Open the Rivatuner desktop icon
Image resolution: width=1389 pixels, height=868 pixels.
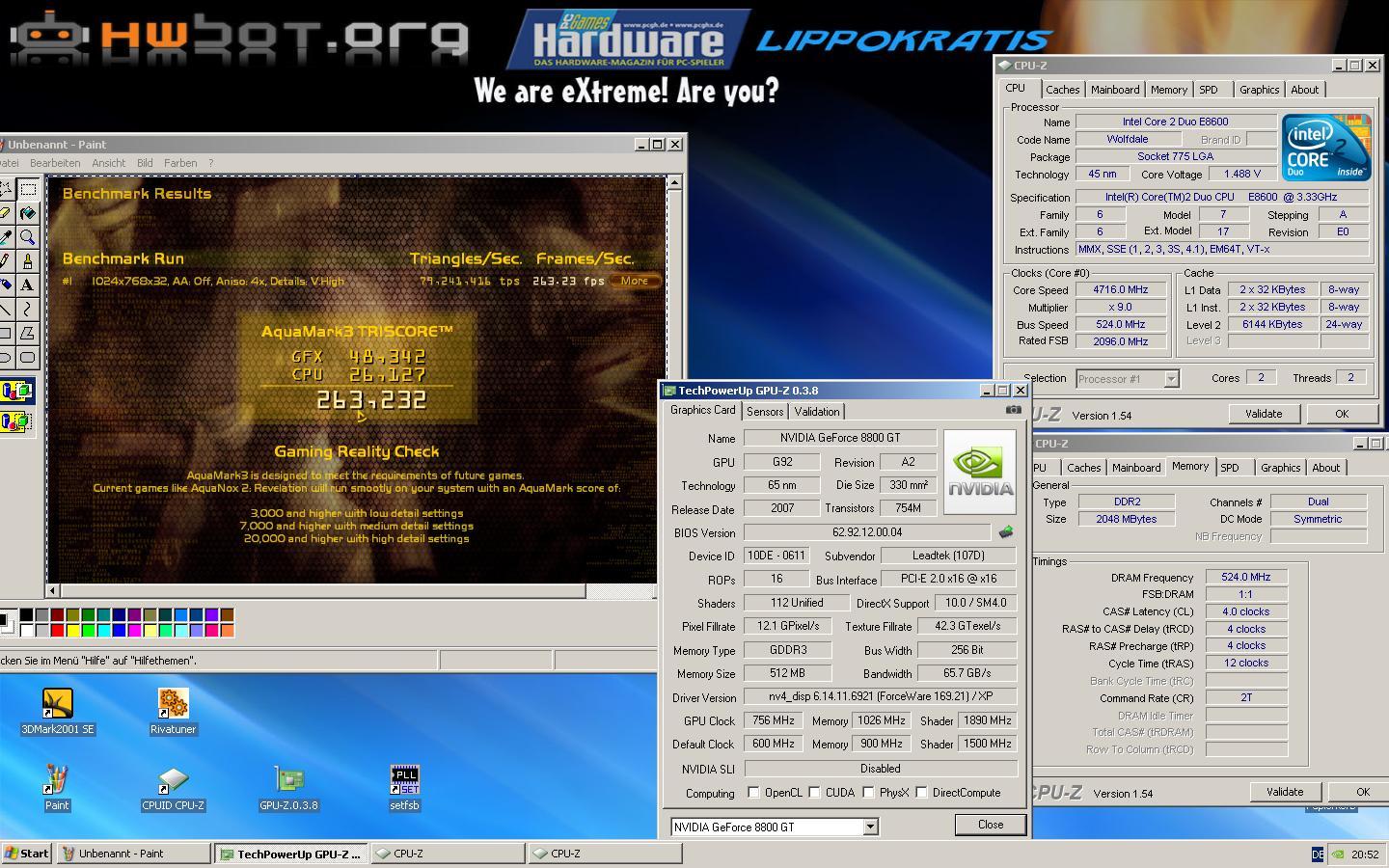coord(174,712)
